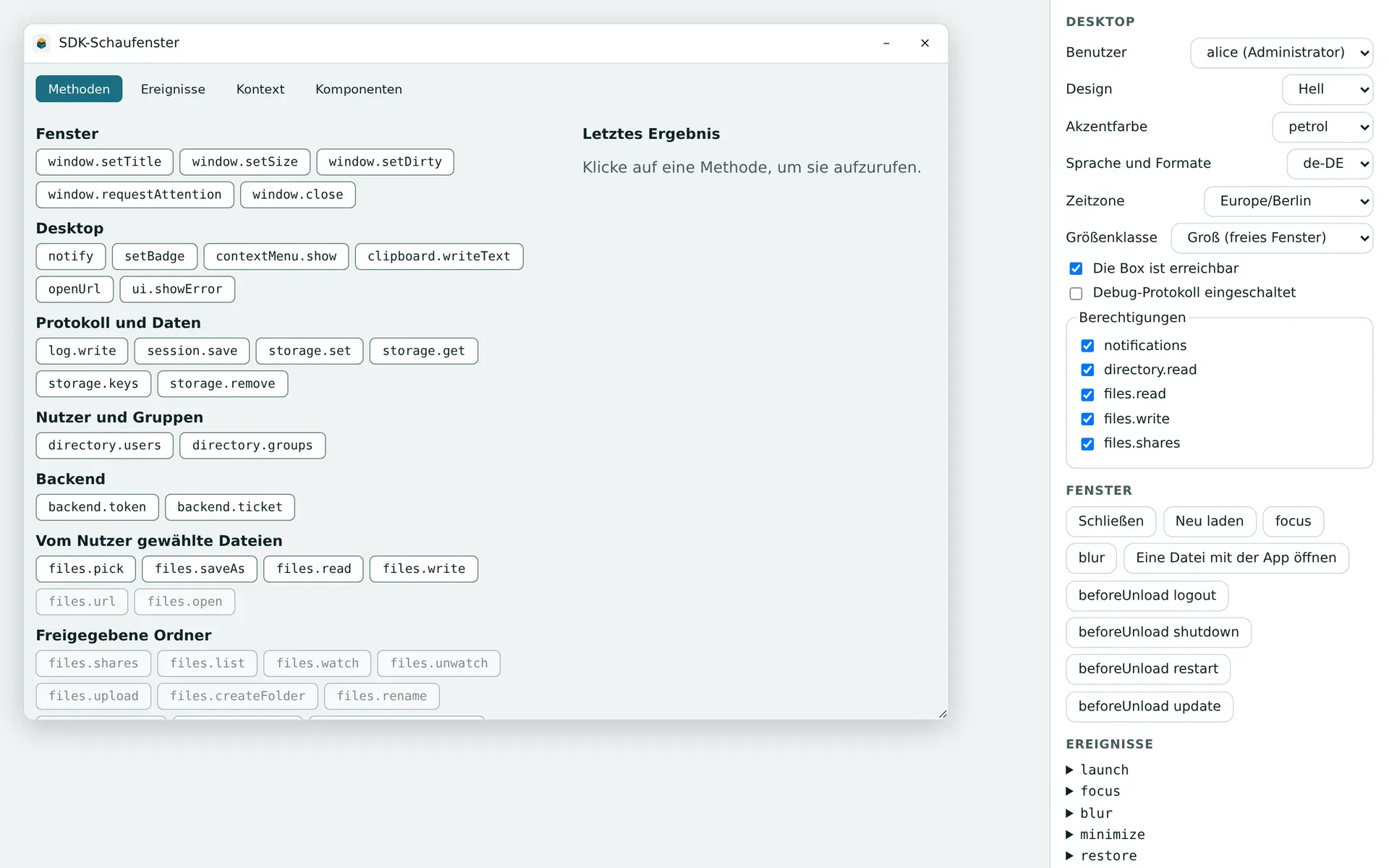
Task: Expand the focus event entry in Ereignisse
Action: [x=1093, y=791]
